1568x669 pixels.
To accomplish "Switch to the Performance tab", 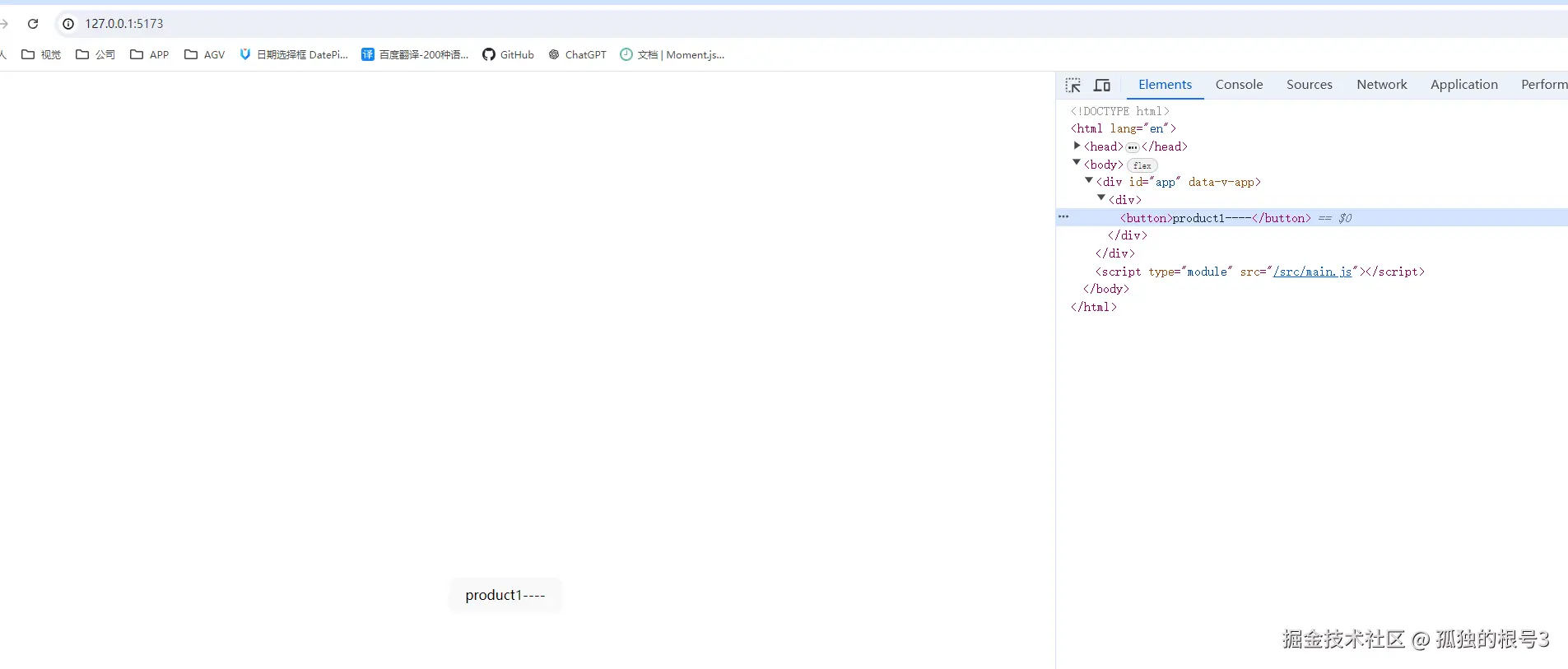I will click(x=1543, y=85).
